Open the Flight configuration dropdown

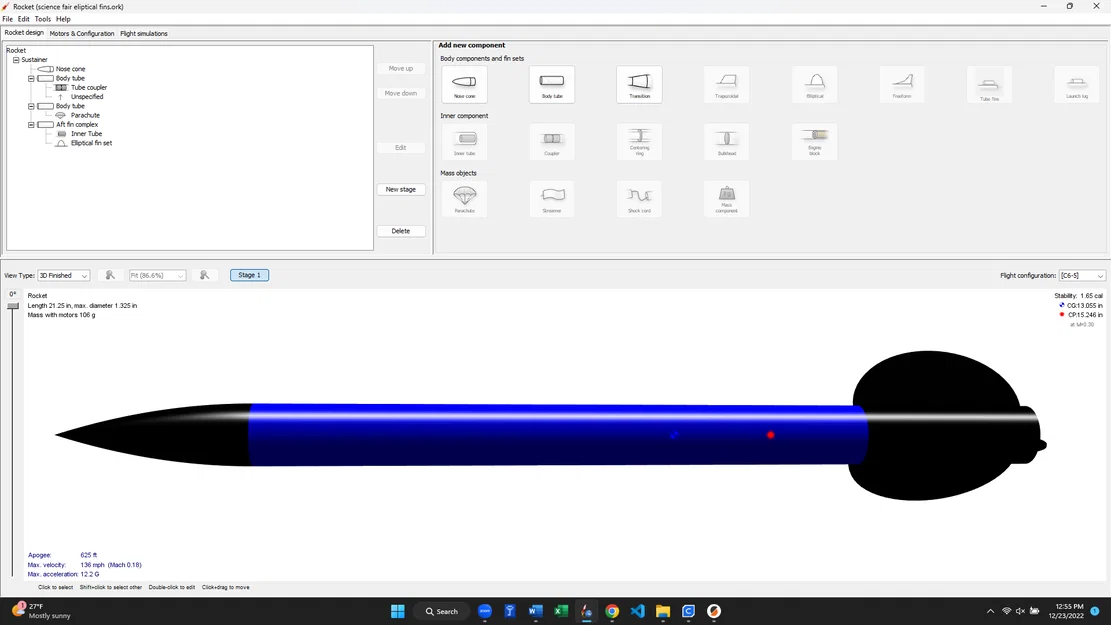coord(1082,275)
